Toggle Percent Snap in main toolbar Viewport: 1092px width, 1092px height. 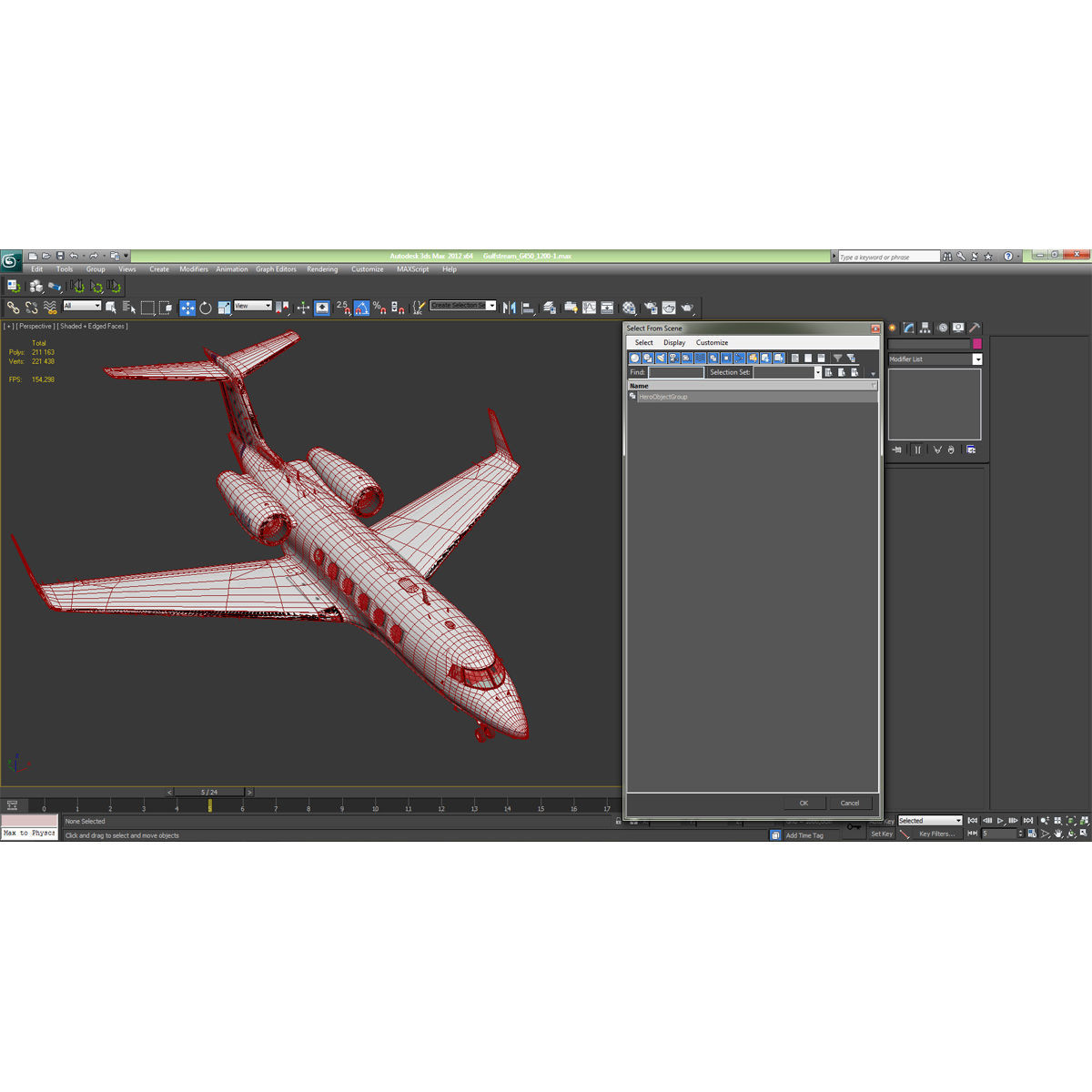379,308
